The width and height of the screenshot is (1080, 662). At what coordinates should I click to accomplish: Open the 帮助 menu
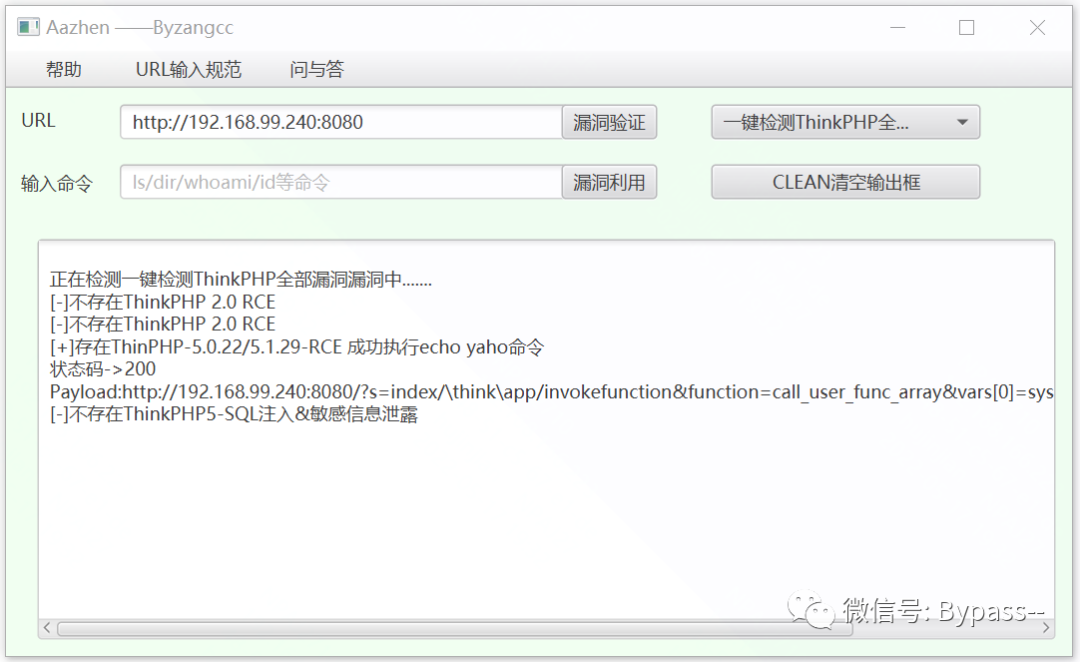(x=63, y=70)
